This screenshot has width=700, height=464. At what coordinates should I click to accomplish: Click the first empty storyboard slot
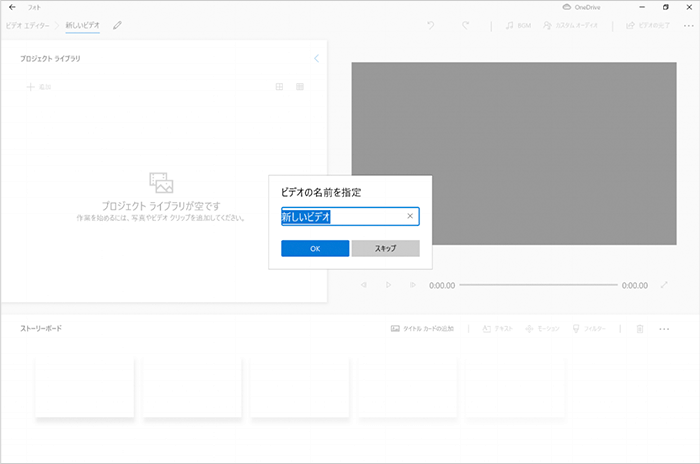click(85, 388)
